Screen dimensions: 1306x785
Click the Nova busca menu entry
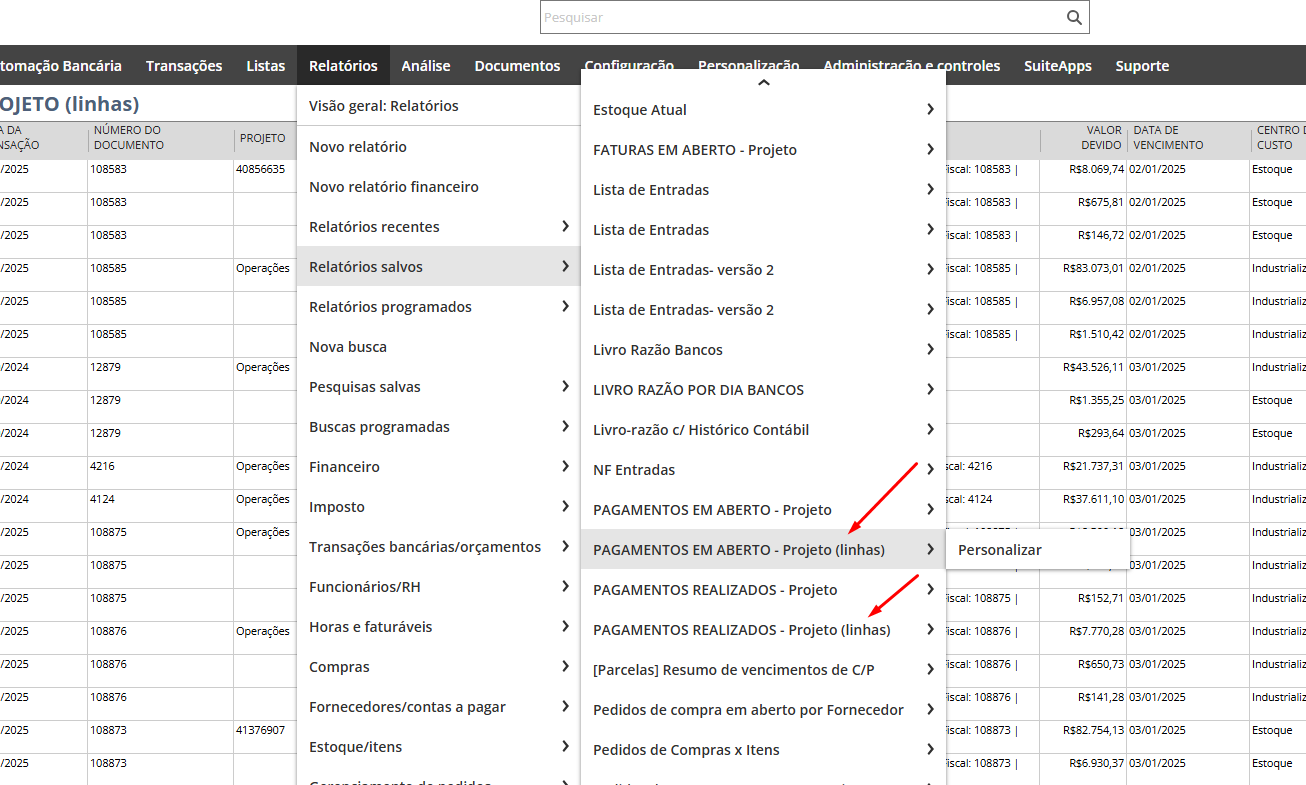(348, 347)
